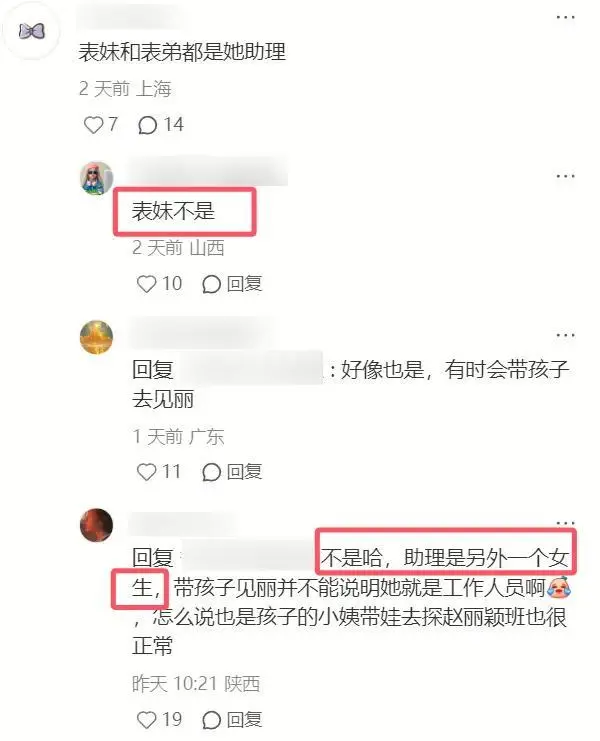Open the bow-tie avatar profile

(x=32, y=32)
